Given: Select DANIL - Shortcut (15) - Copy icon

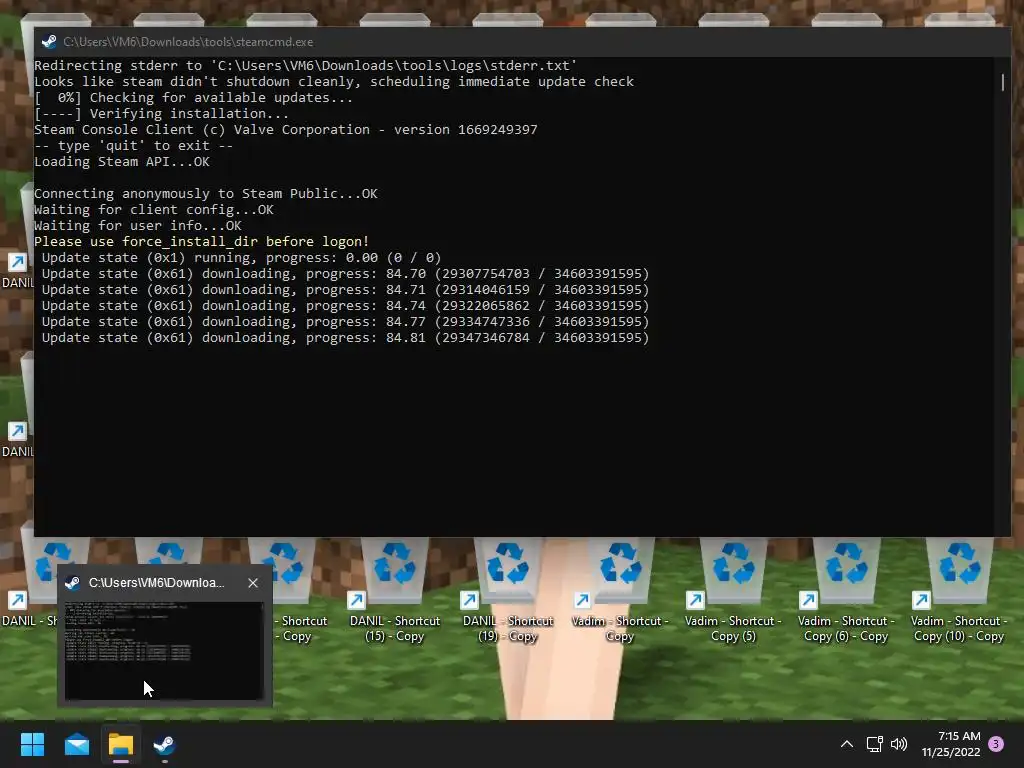Looking at the screenshot, I should (x=394, y=592).
